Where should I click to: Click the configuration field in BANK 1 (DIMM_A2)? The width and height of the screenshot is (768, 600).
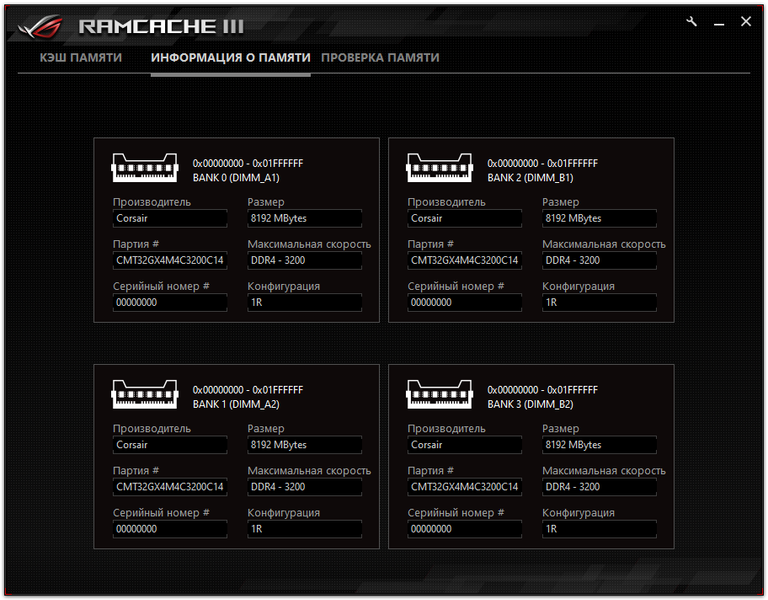305,529
